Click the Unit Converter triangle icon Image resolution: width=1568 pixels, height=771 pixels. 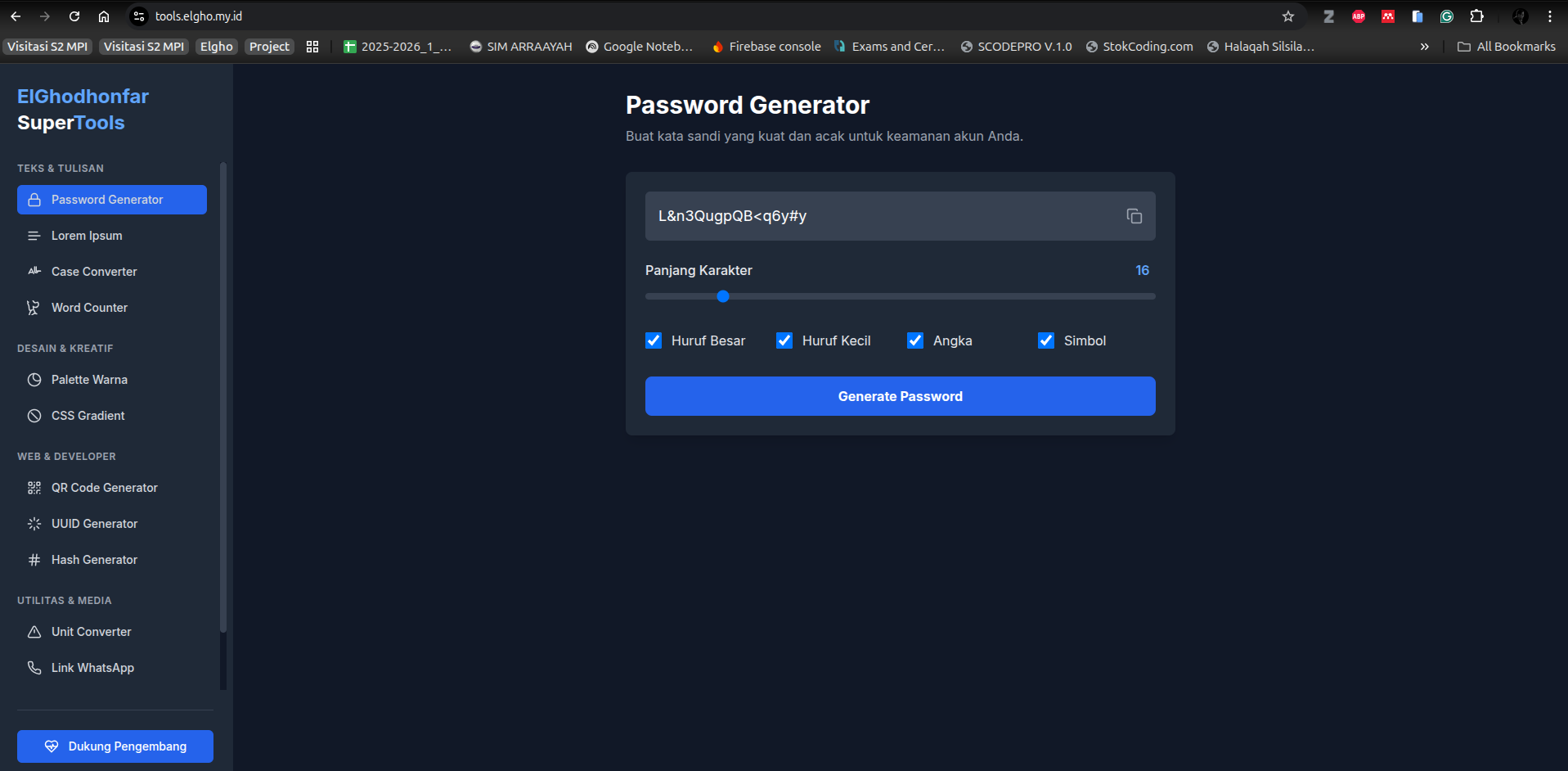click(x=34, y=632)
